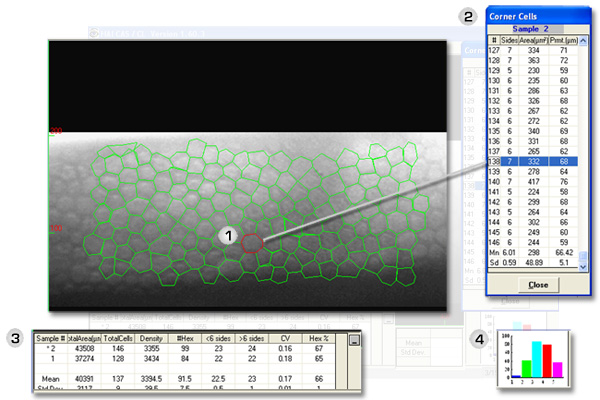Click the Mean row label in summary table
Viewport: 600px width, 400px height.
pyautogui.click(x=51, y=379)
